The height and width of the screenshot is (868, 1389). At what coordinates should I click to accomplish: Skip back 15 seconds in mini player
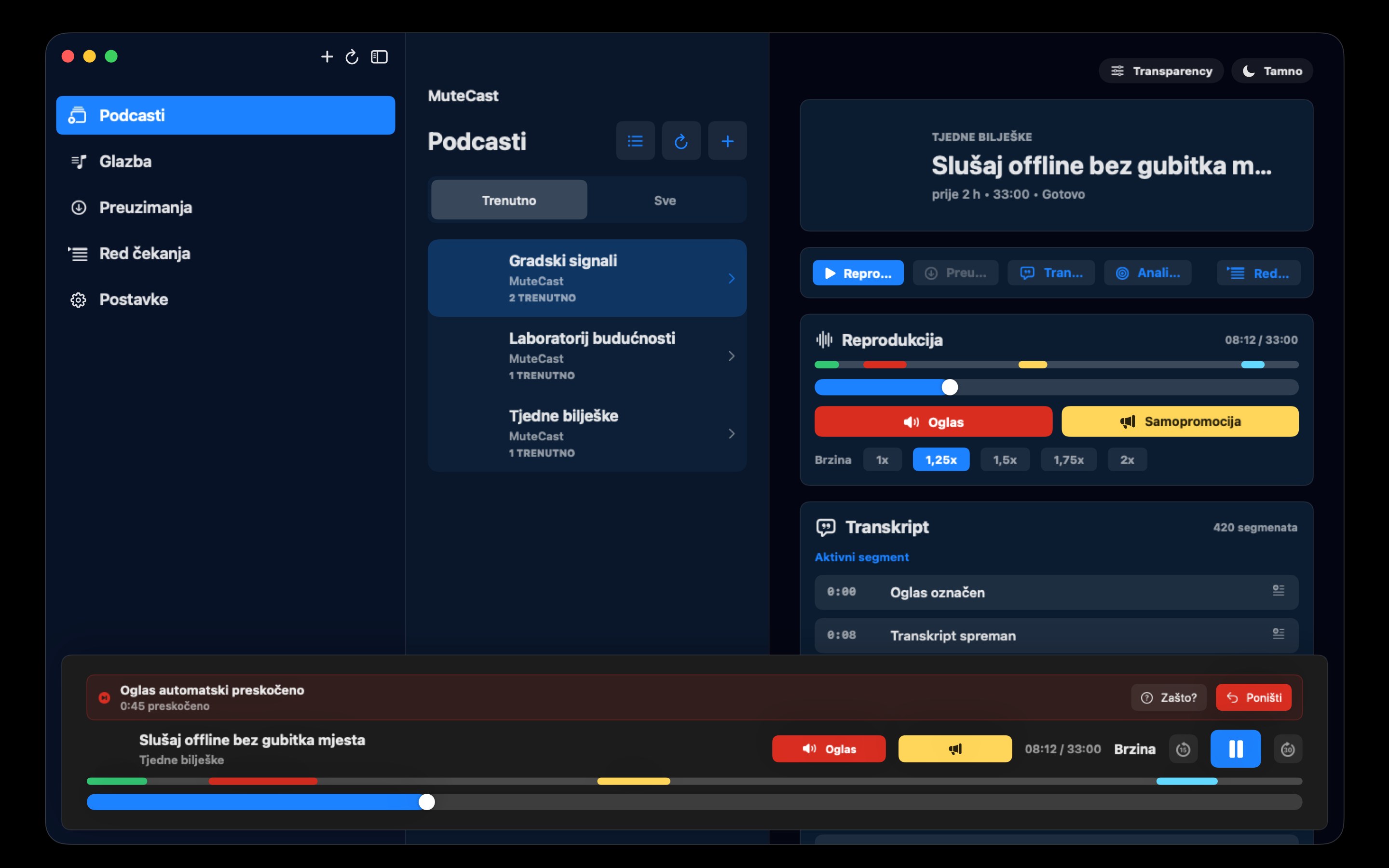point(1183,748)
